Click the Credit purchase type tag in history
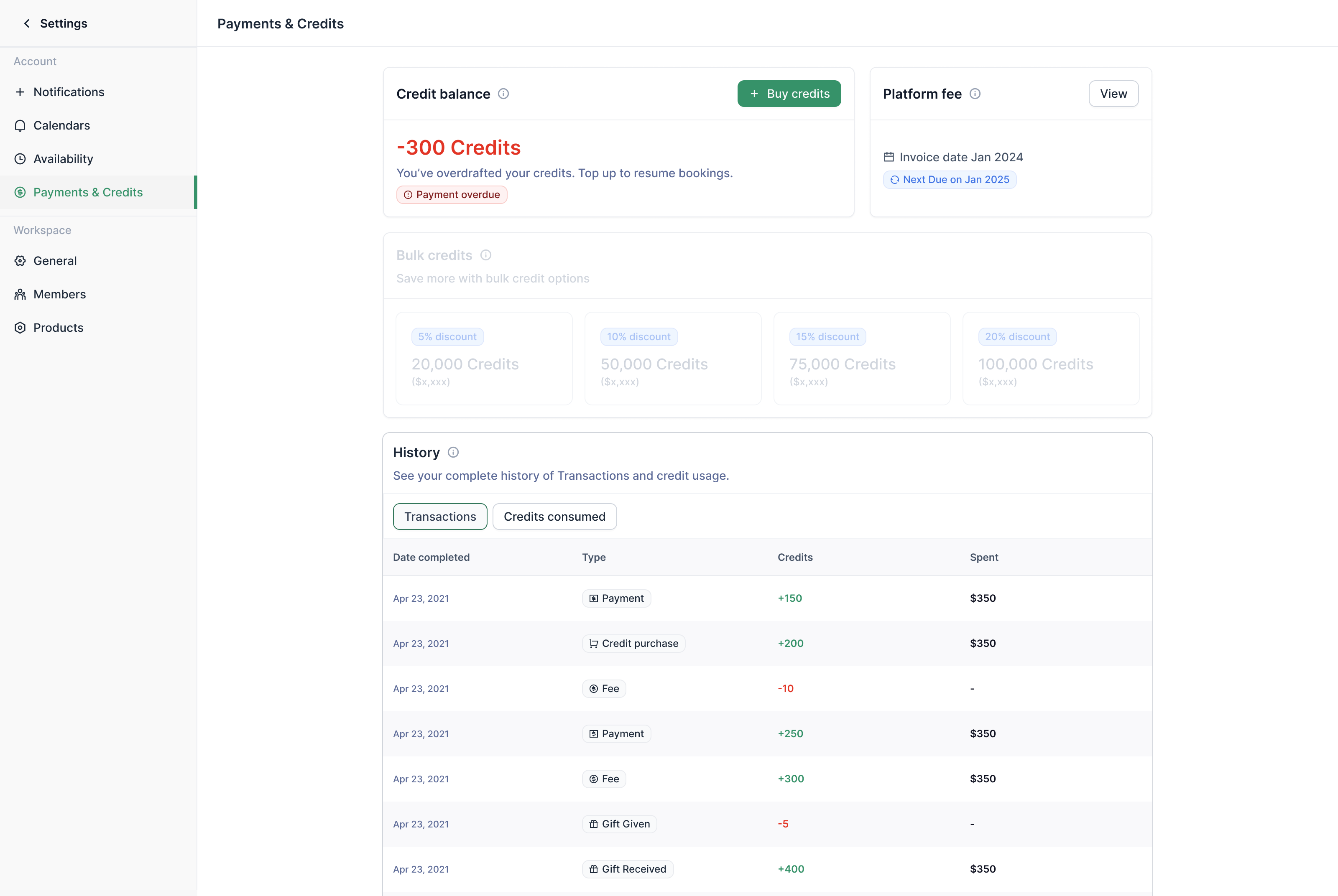This screenshot has height=896, width=1338. coord(633,644)
